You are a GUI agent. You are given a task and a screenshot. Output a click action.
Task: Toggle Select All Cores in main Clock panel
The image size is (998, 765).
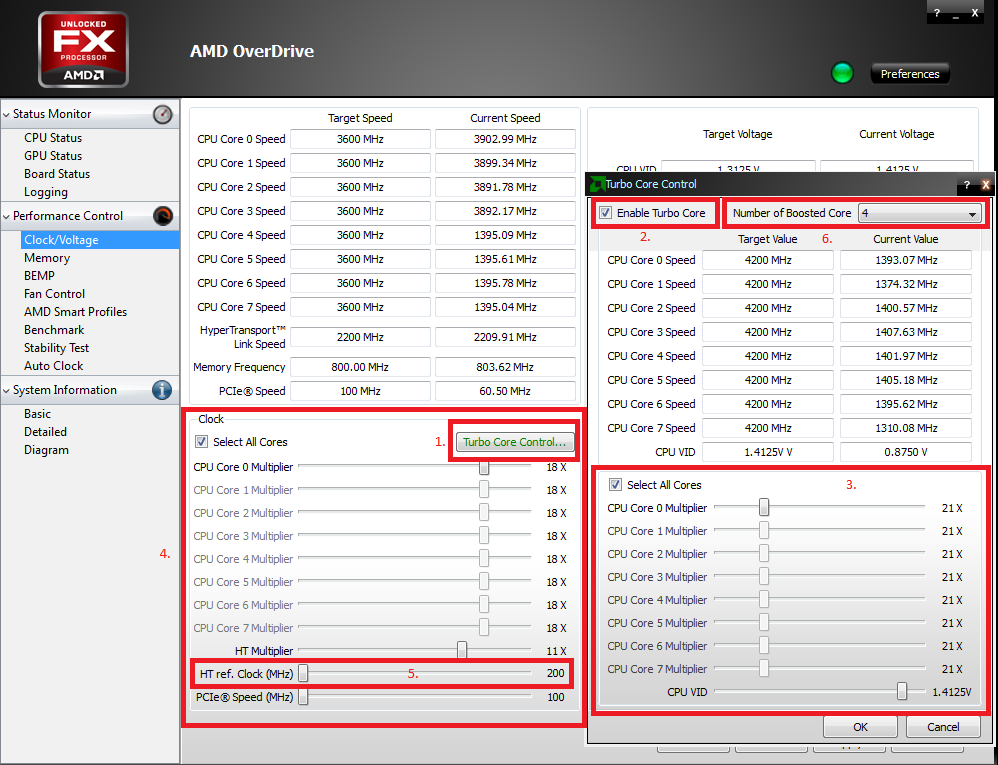[202, 442]
